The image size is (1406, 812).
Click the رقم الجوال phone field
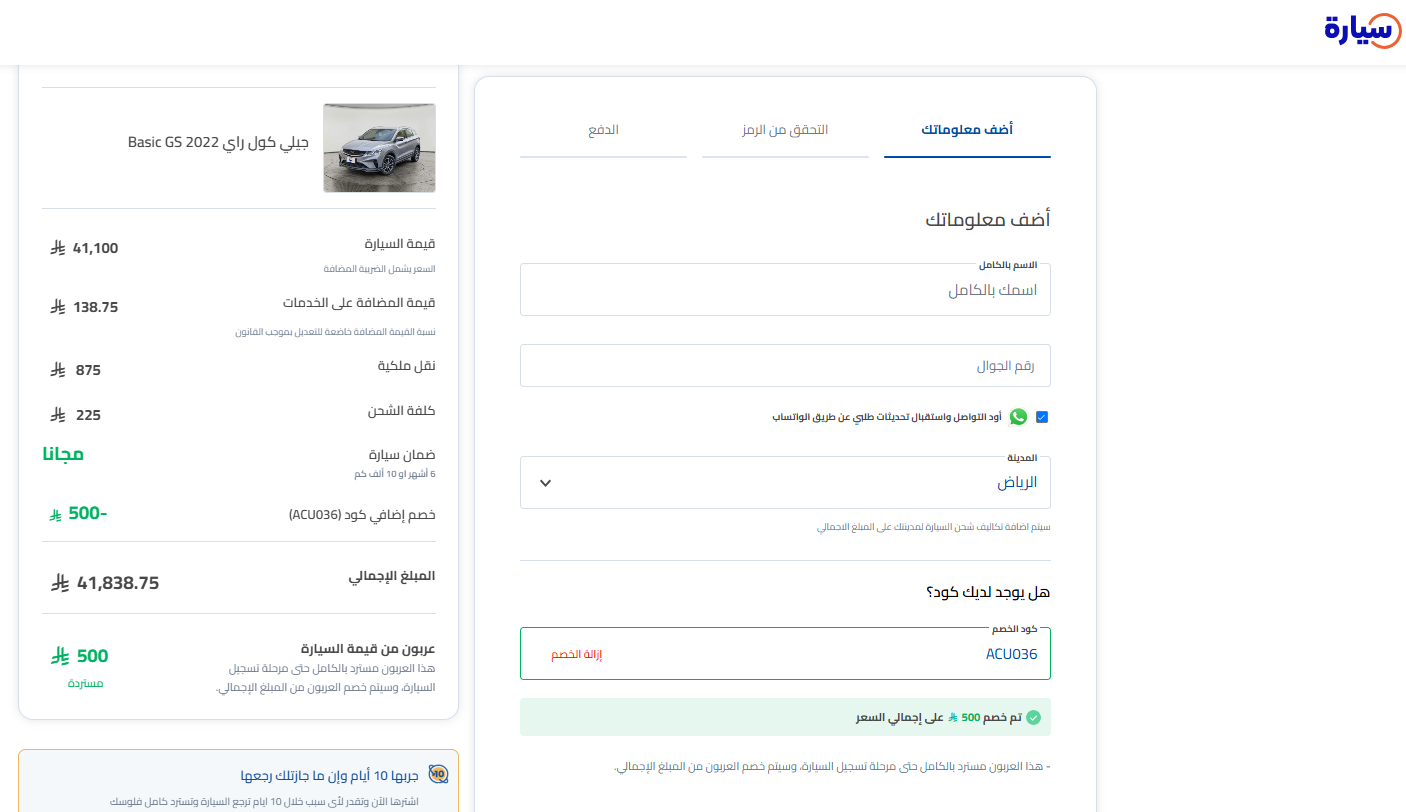click(785, 365)
